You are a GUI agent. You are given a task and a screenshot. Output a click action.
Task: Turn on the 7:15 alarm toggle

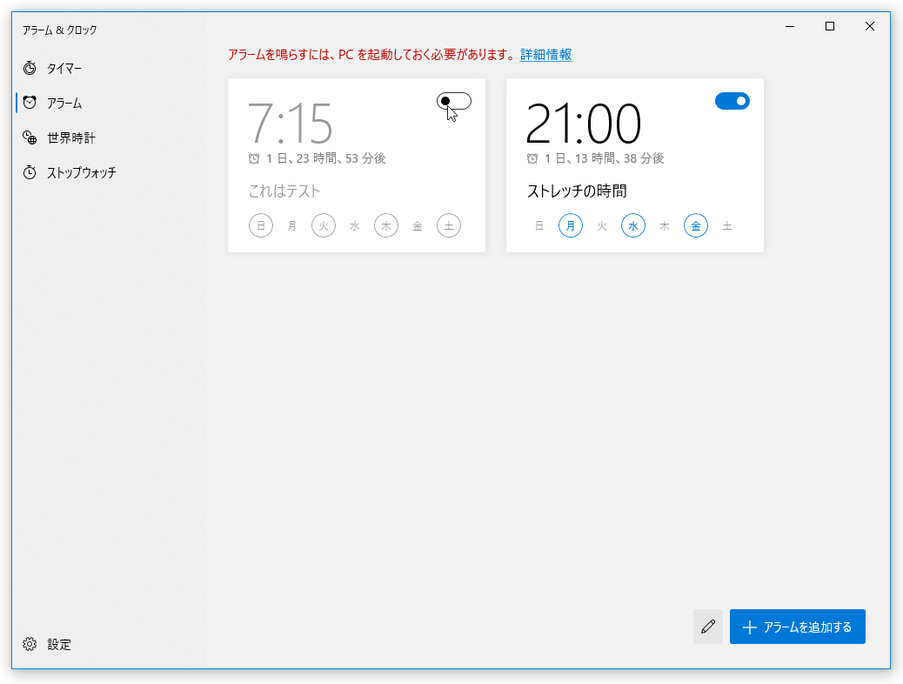[x=454, y=101]
